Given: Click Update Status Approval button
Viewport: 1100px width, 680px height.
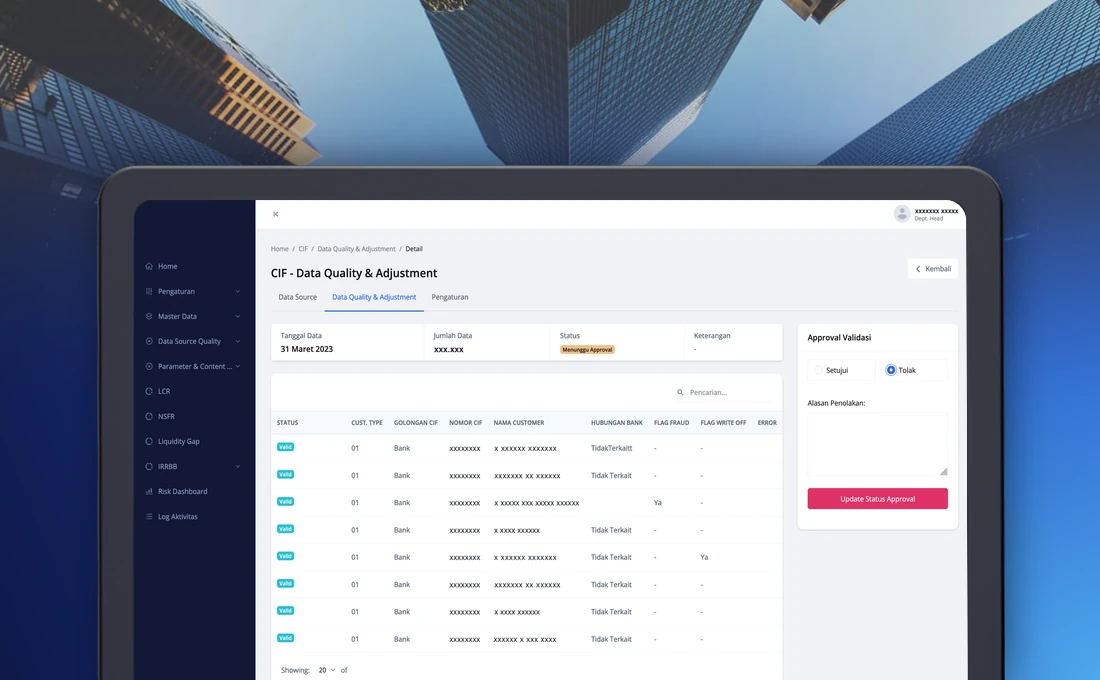Looking at the screenshot, I should click(x=878, y=499).
